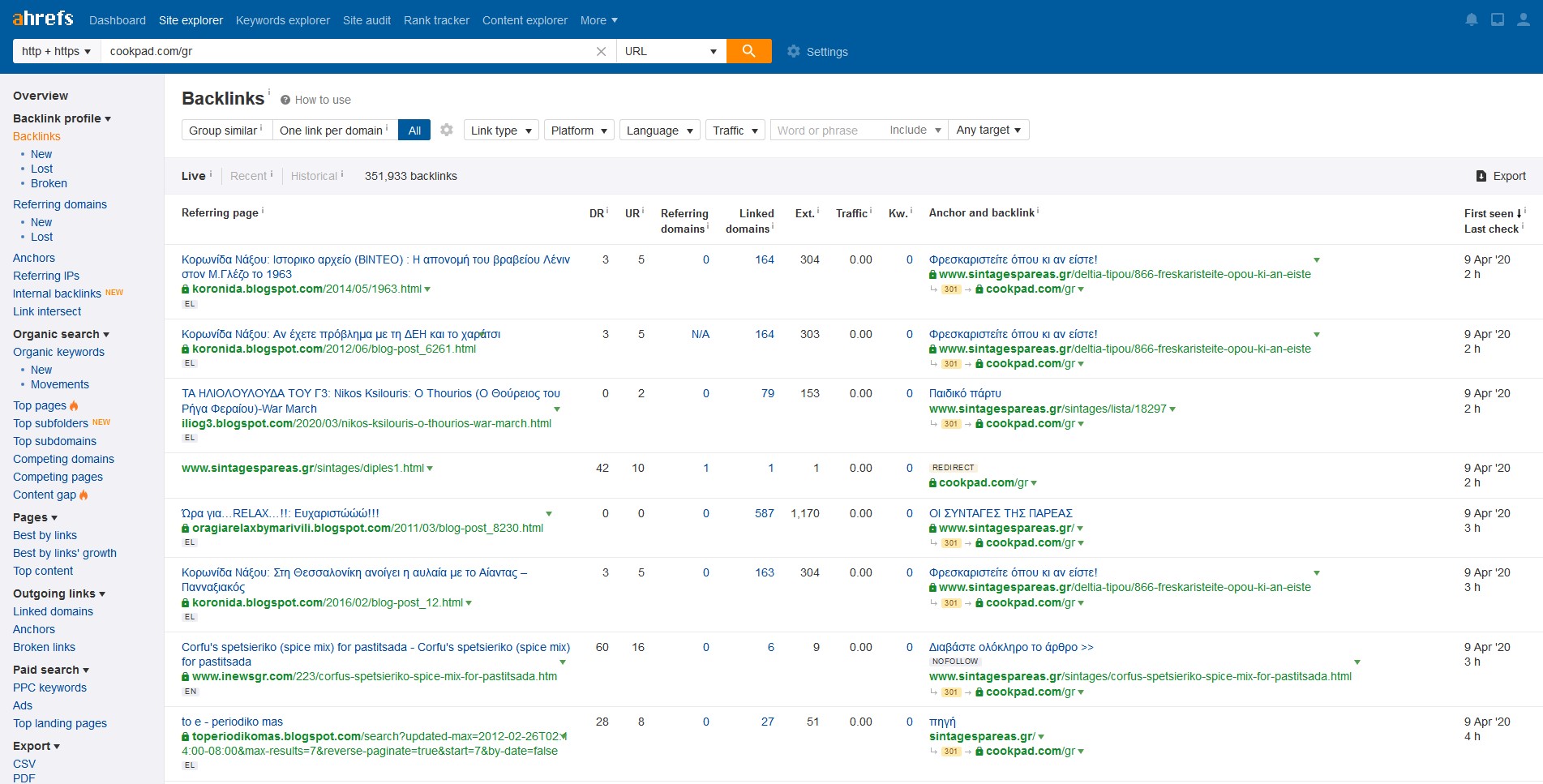Click the 301 redirect badge in first row
This screenshot has height=784, width=1543.
coord(951,289)
